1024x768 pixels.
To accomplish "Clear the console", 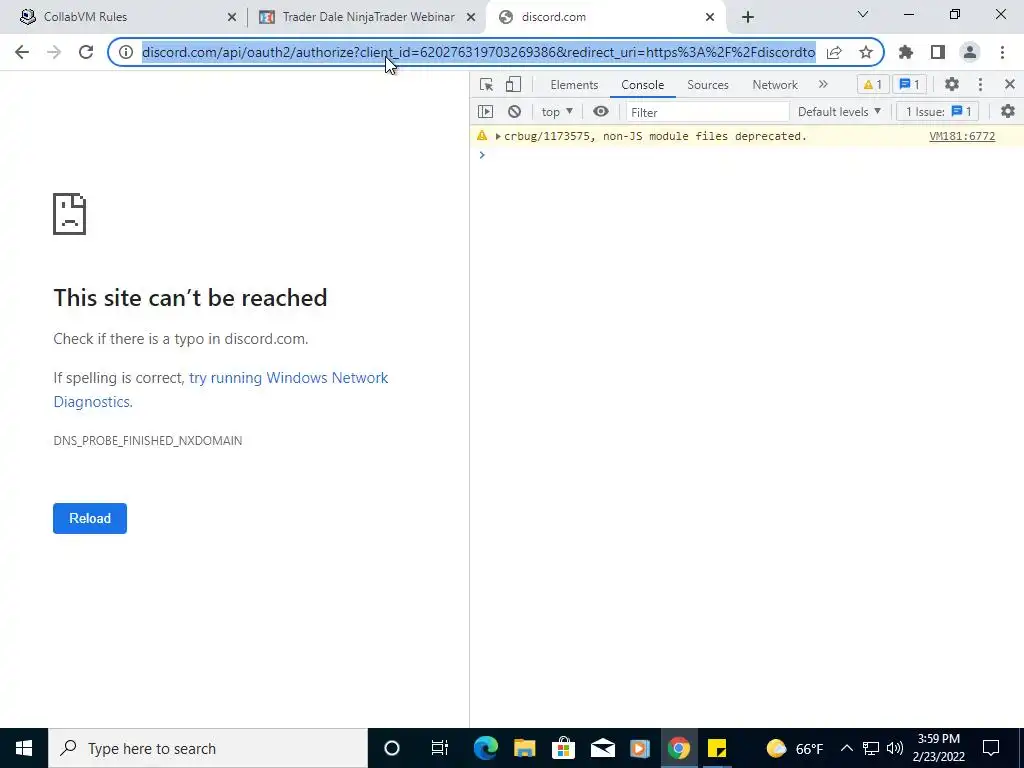I will coord(515,112).
